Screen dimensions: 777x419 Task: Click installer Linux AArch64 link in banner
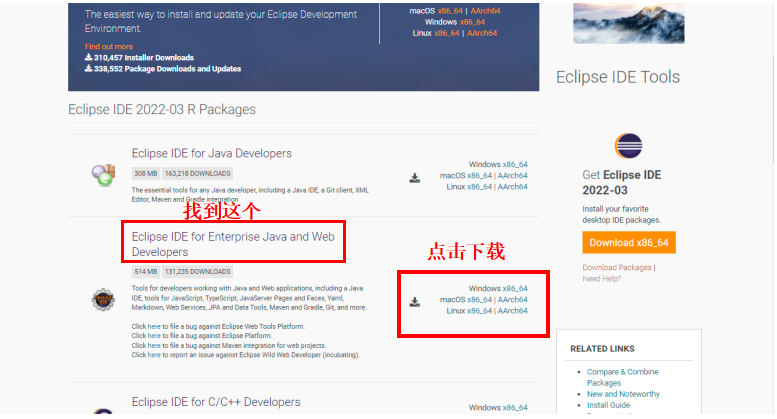point(482,33)
